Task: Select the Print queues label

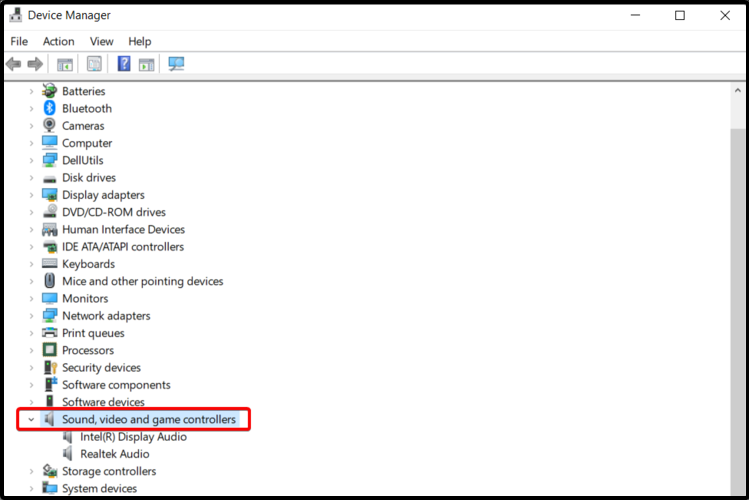Action: [93, 333]
